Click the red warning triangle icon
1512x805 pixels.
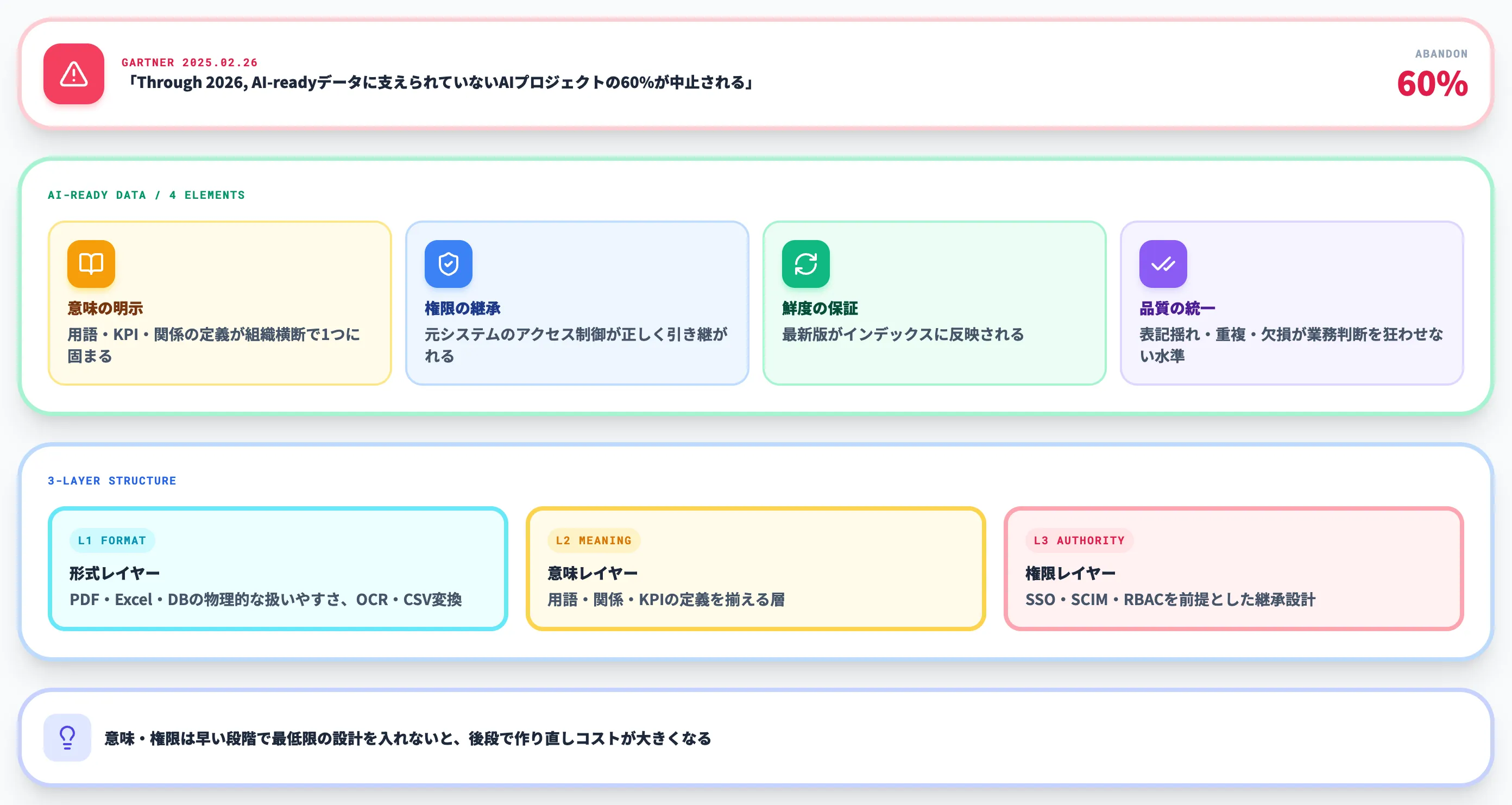point(74,74)
